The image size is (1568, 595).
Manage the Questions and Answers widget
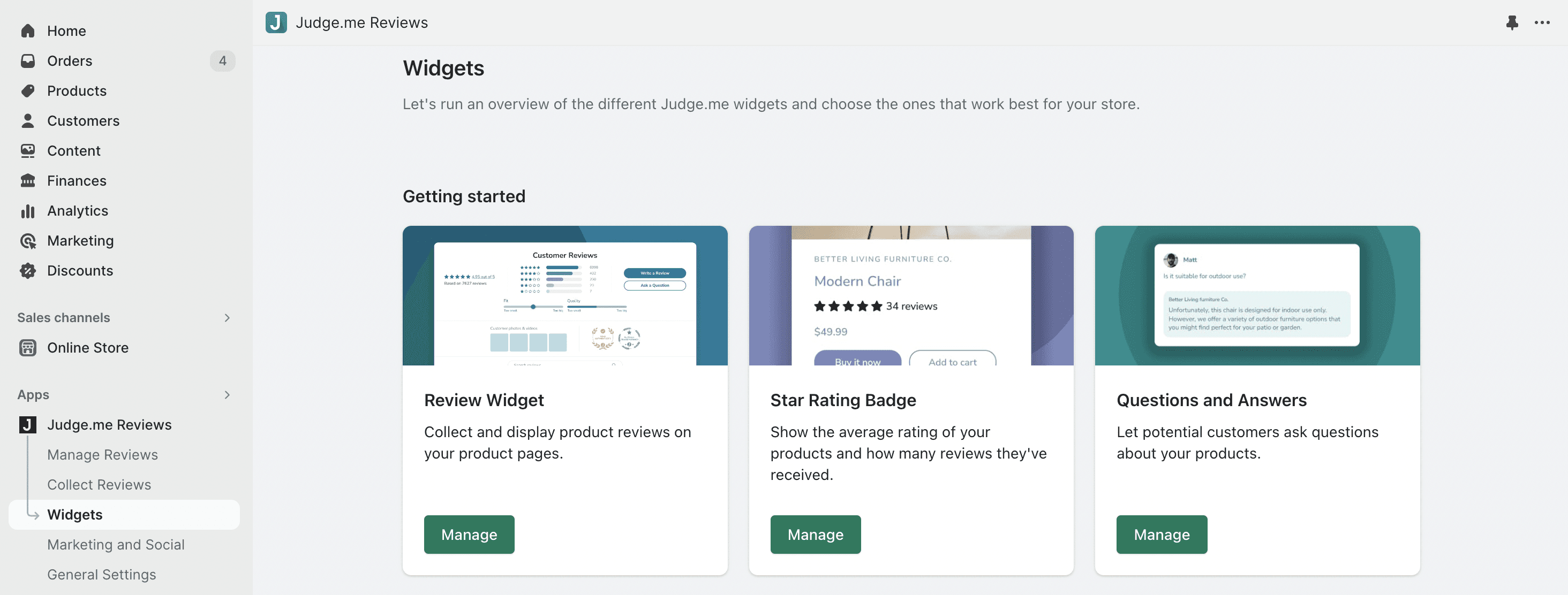[x=1162, y=534]
